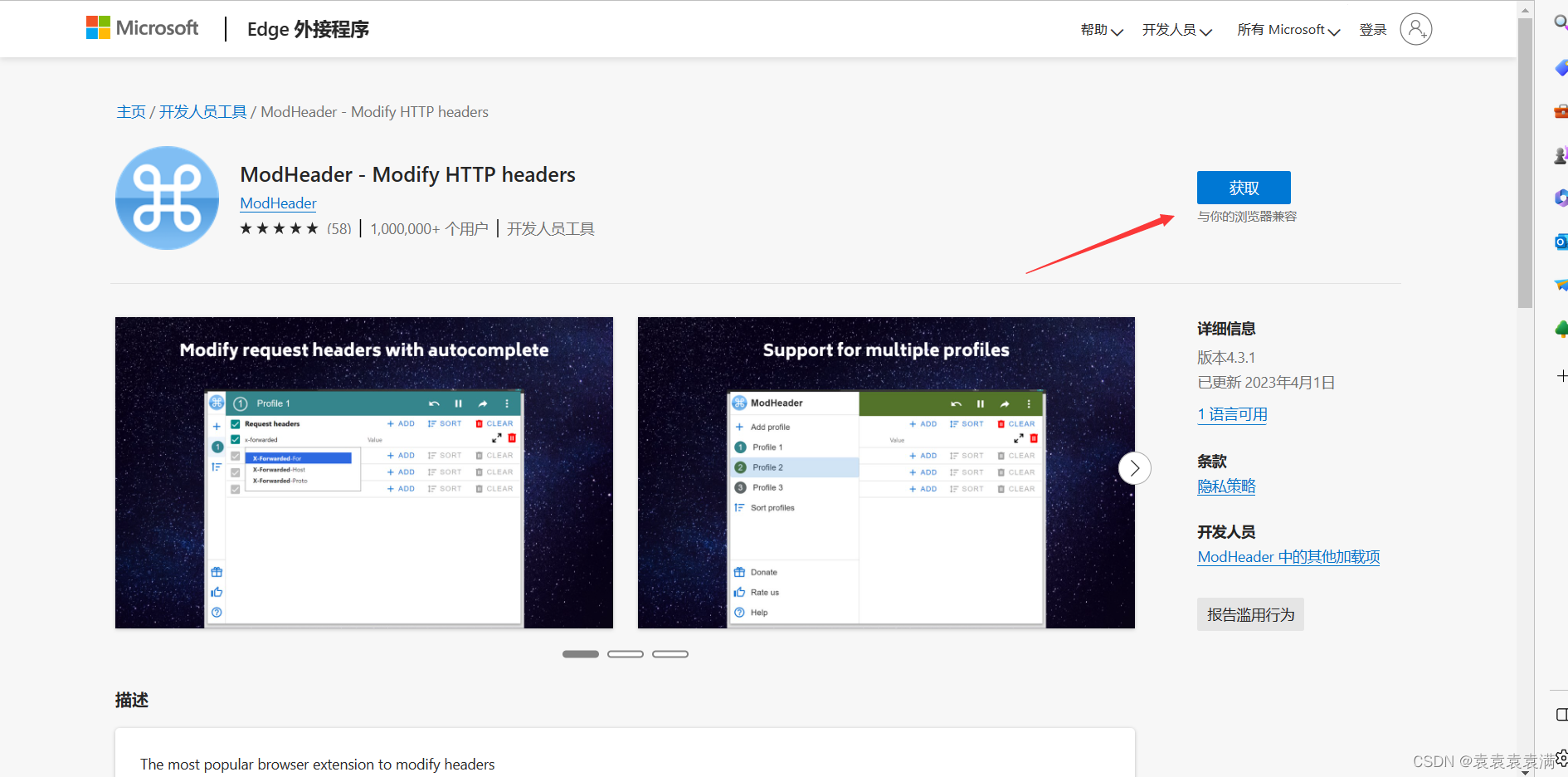Open 开发人员工具 breadcrumb link
This screenshot has width=1568, height=777.
point(202,112)
